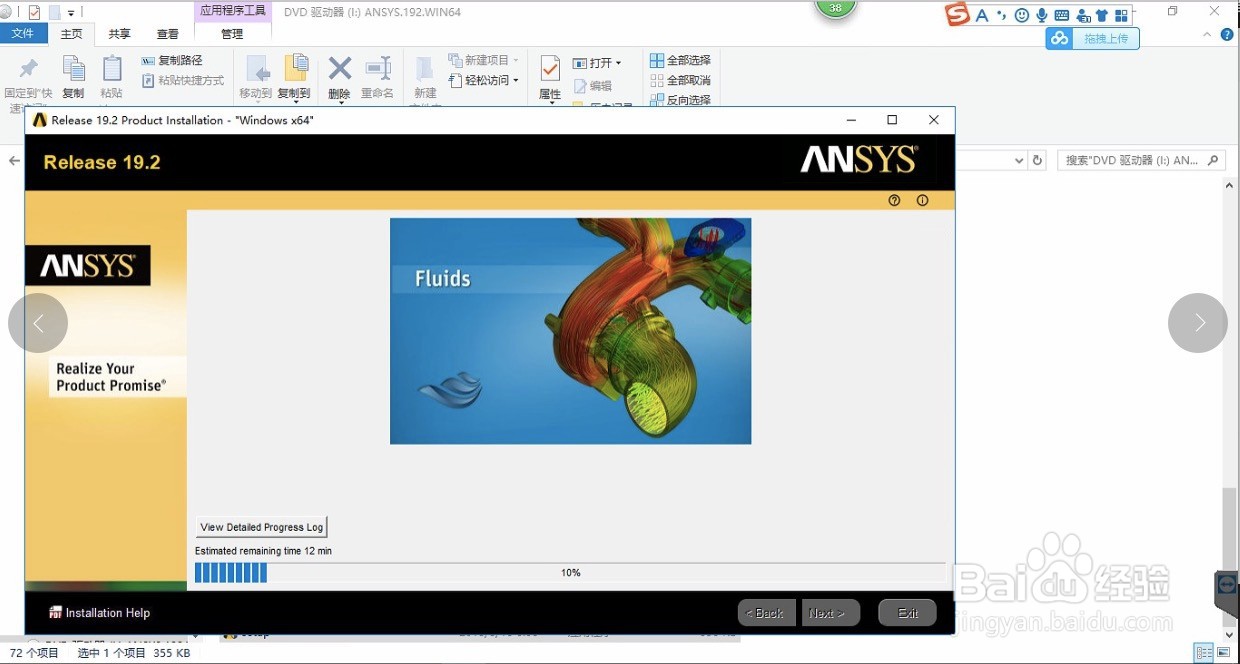Click the Explorer back navigation arrow
The image size is (1240, 664).
coord(14,160)
